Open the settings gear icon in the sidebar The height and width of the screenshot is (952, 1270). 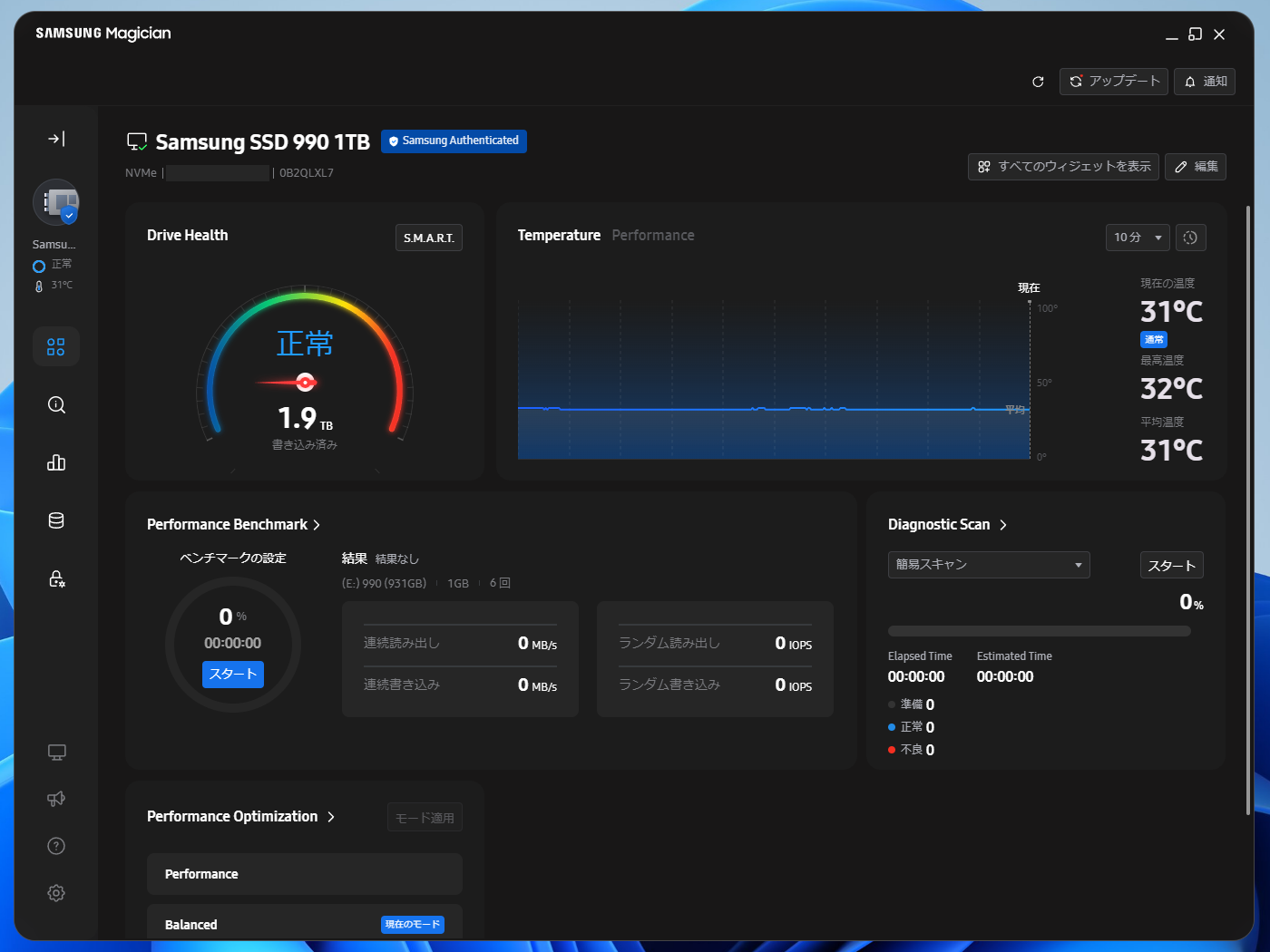[56, 893]
